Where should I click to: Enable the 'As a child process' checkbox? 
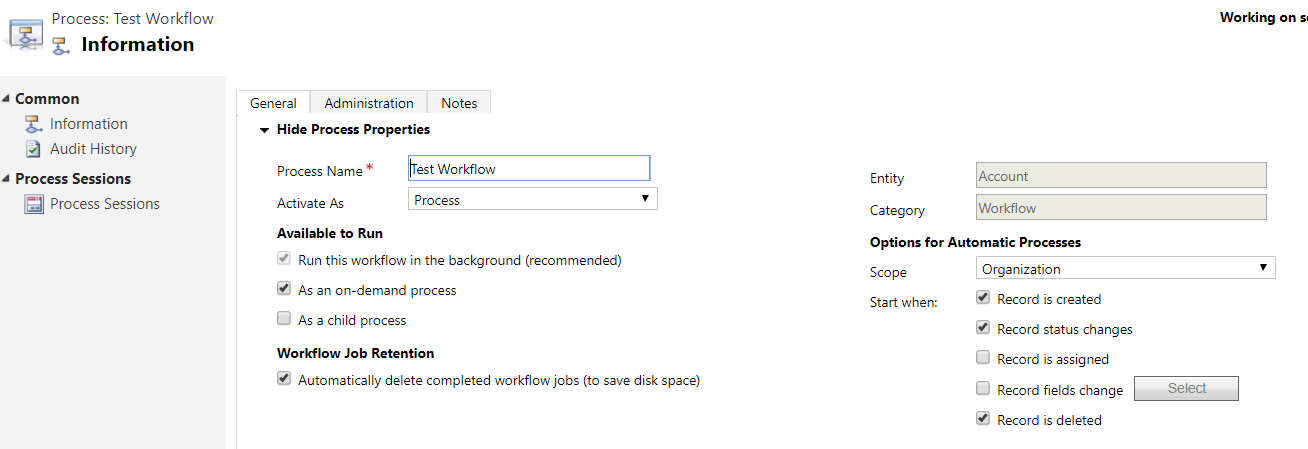[x=284, y=320]
